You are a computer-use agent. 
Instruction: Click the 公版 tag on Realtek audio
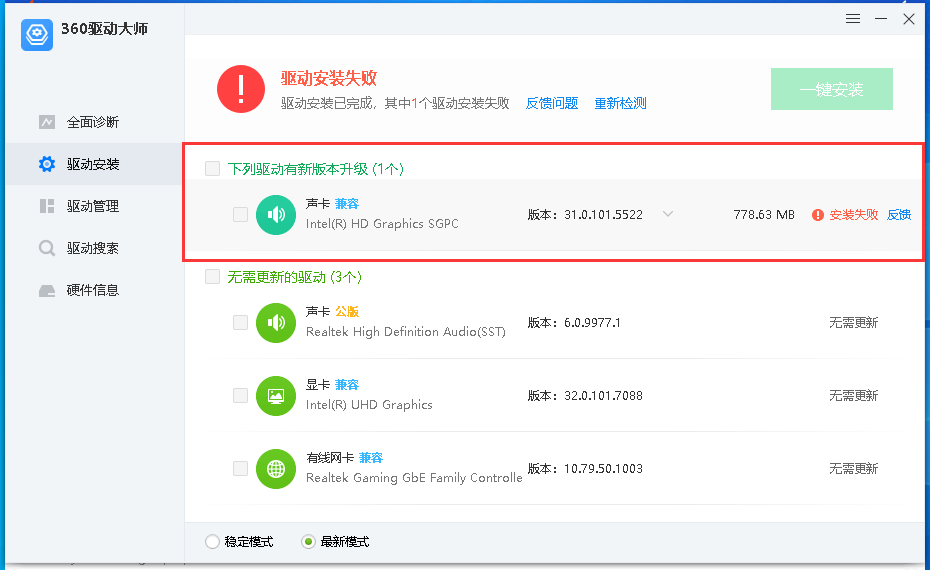(347, 312)
